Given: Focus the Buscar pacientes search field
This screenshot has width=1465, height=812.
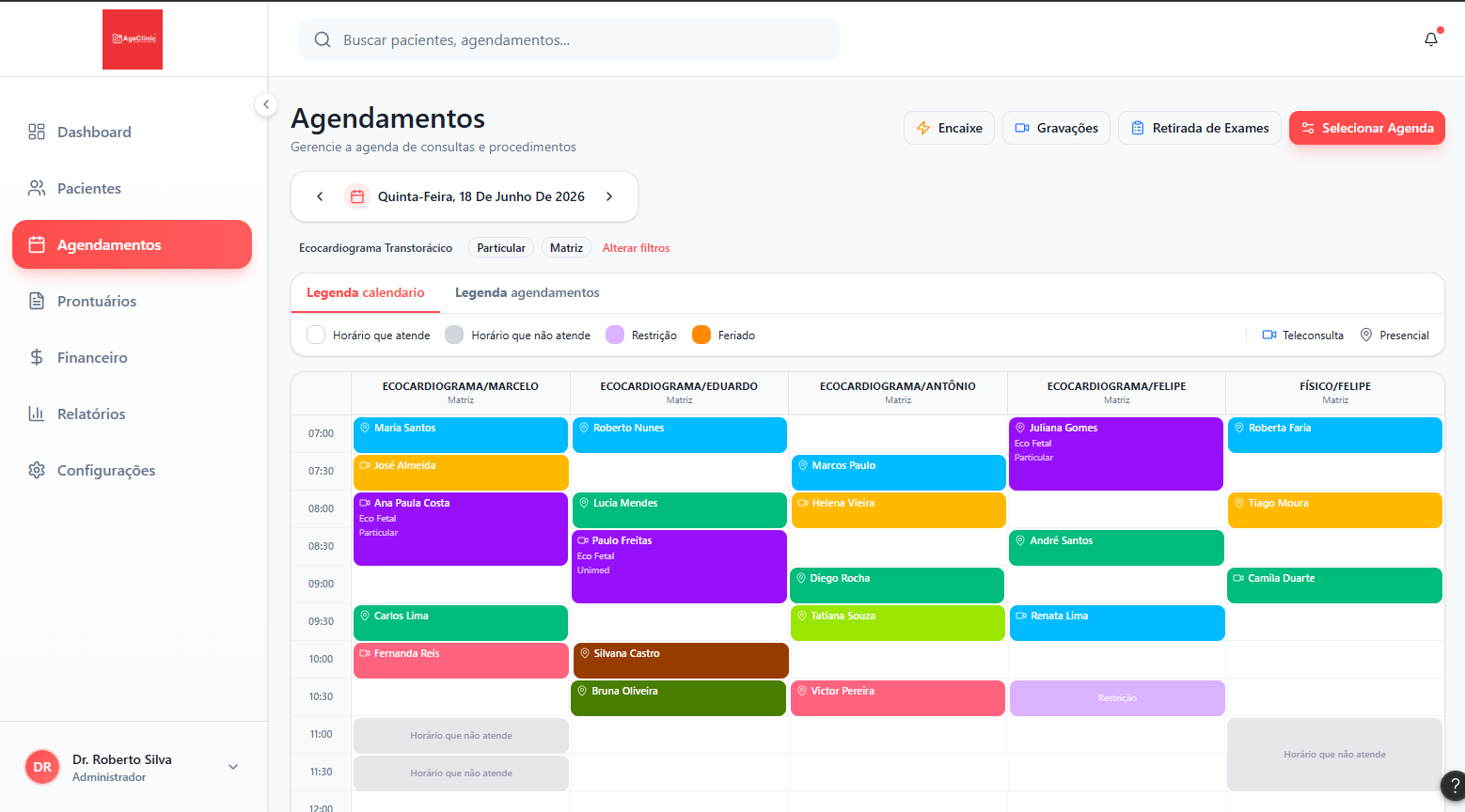Looking at the screenshot, I should tap(569, 39).
